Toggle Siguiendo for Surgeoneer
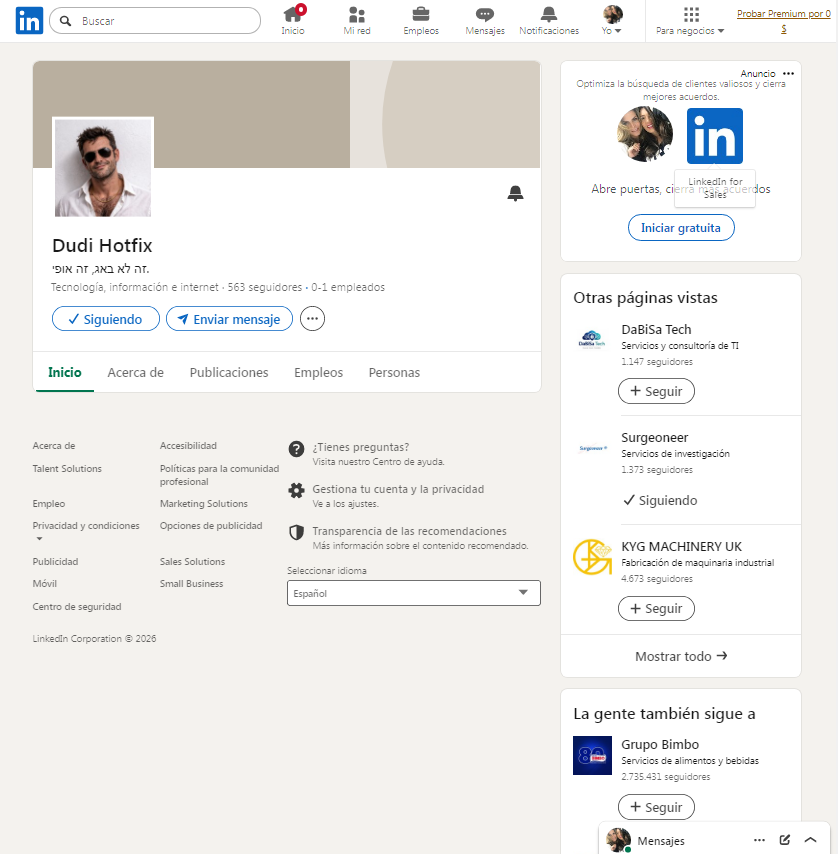Viewport: 838px width, 854px height. (x=660, y=500)
